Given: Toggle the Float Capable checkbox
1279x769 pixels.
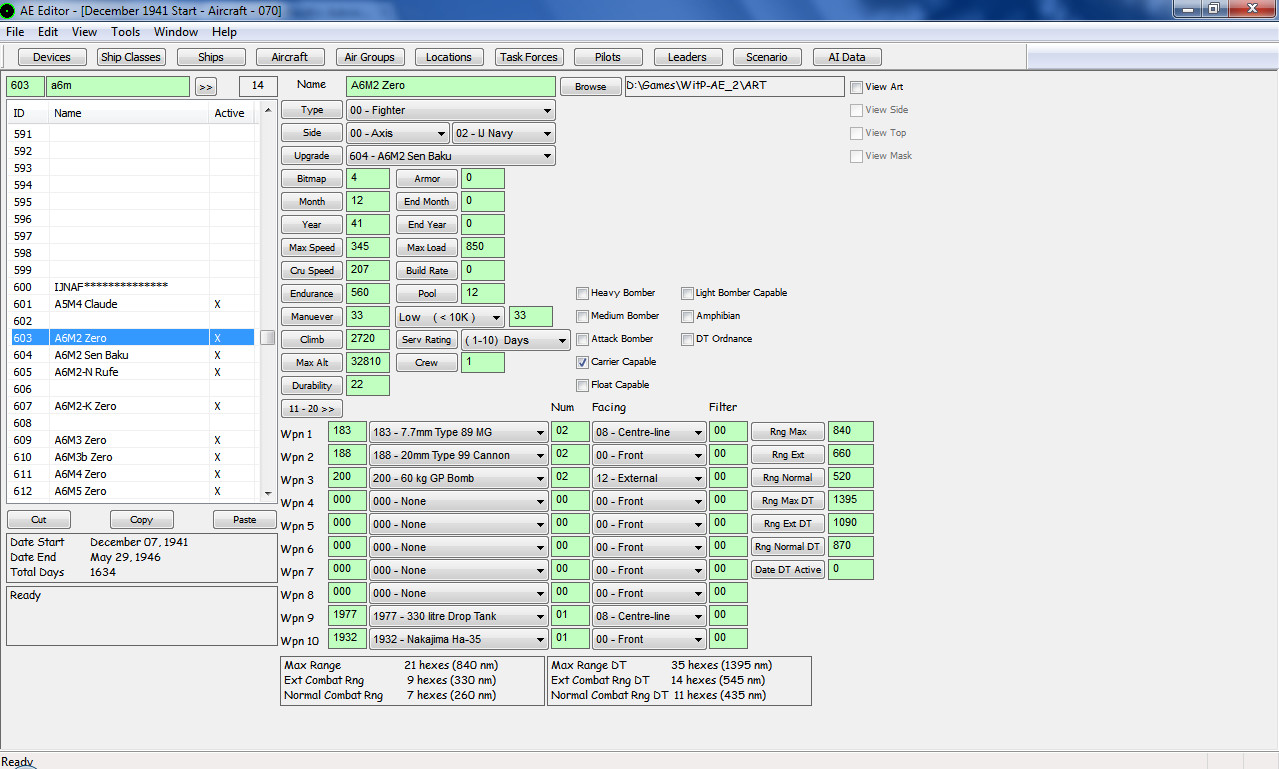Looking at the screenshot, I should coord(583,385).
